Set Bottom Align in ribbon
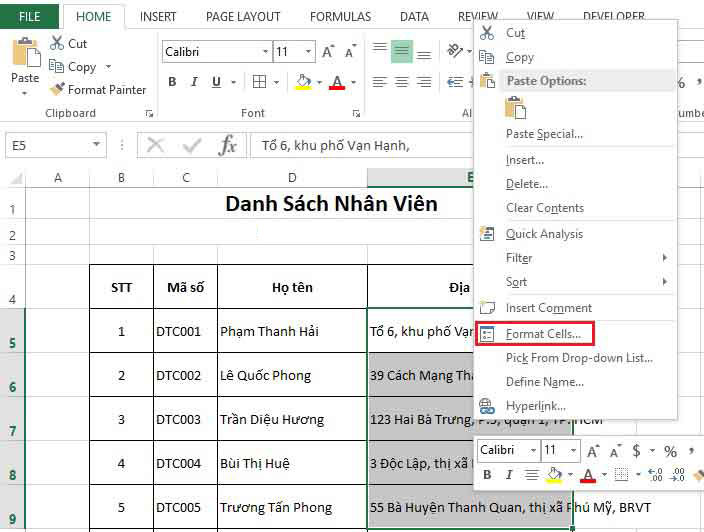 click(x=424, y=53)
